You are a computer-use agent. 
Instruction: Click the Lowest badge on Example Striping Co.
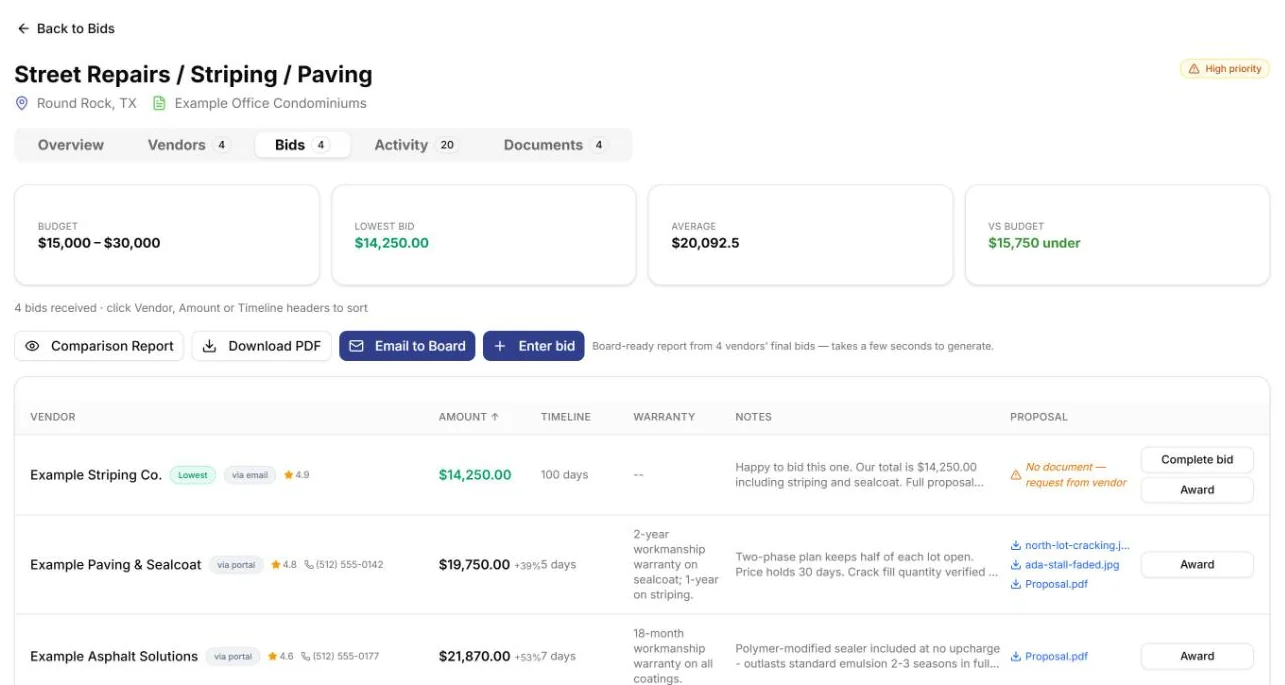pyautogui.click(x=193, y=475)
